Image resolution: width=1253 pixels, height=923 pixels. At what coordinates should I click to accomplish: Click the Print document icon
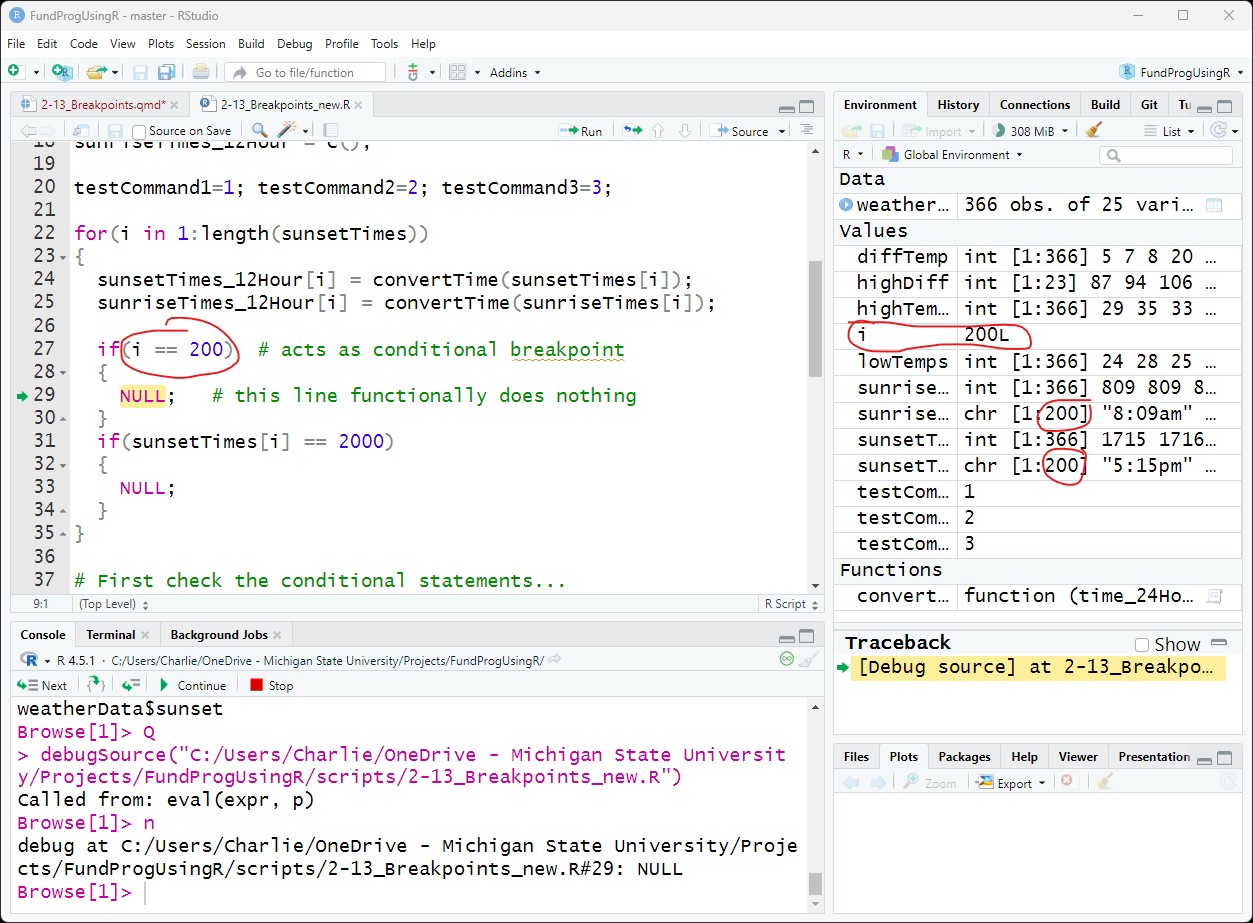(201, 72)
